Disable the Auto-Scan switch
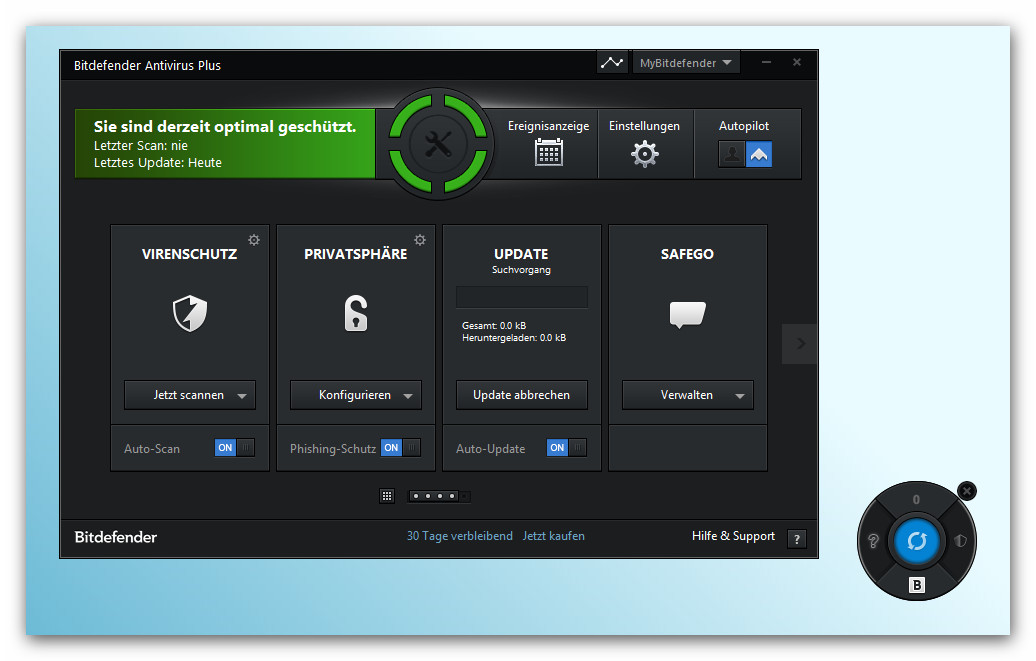 [233, 448]
